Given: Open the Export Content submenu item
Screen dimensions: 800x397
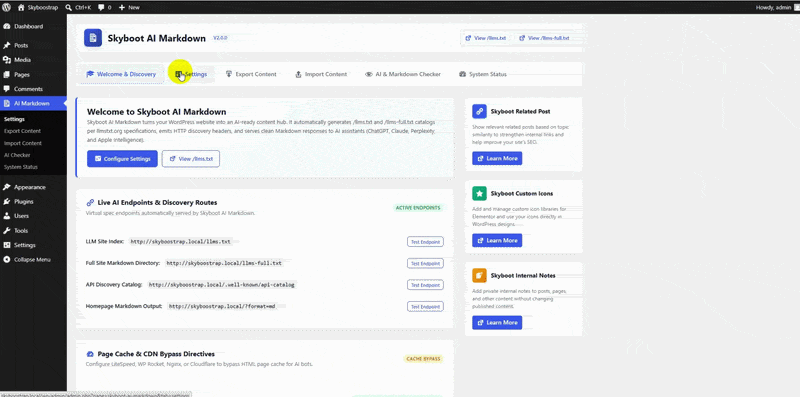Looking at the screenshot, I should point(22,131).
